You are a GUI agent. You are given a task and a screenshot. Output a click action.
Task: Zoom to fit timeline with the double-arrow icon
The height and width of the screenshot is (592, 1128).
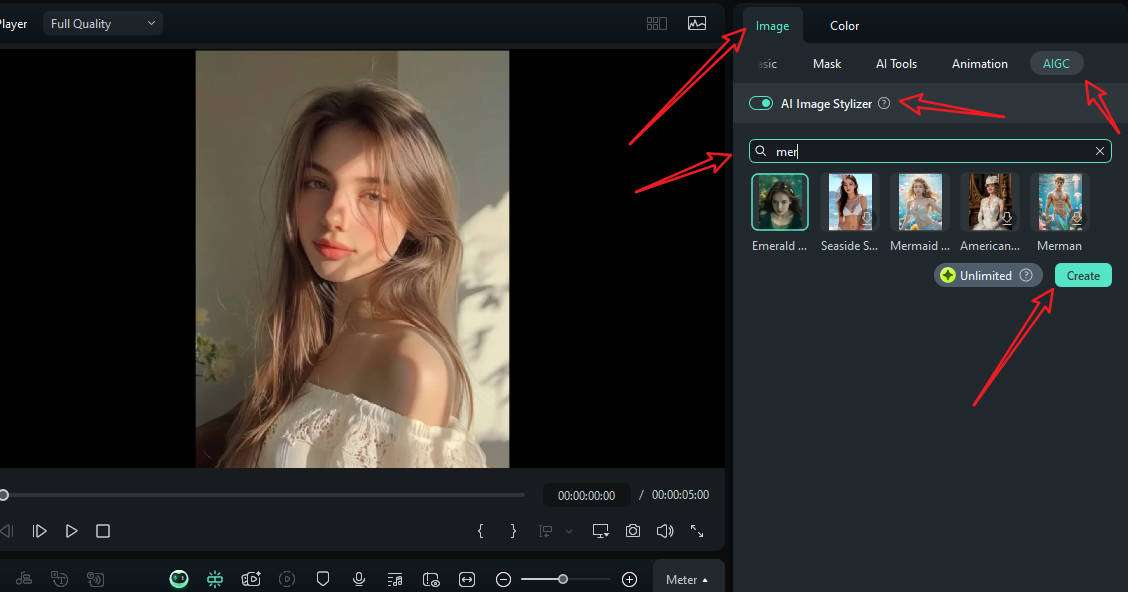pyautogui.click(x=467, y=579)
